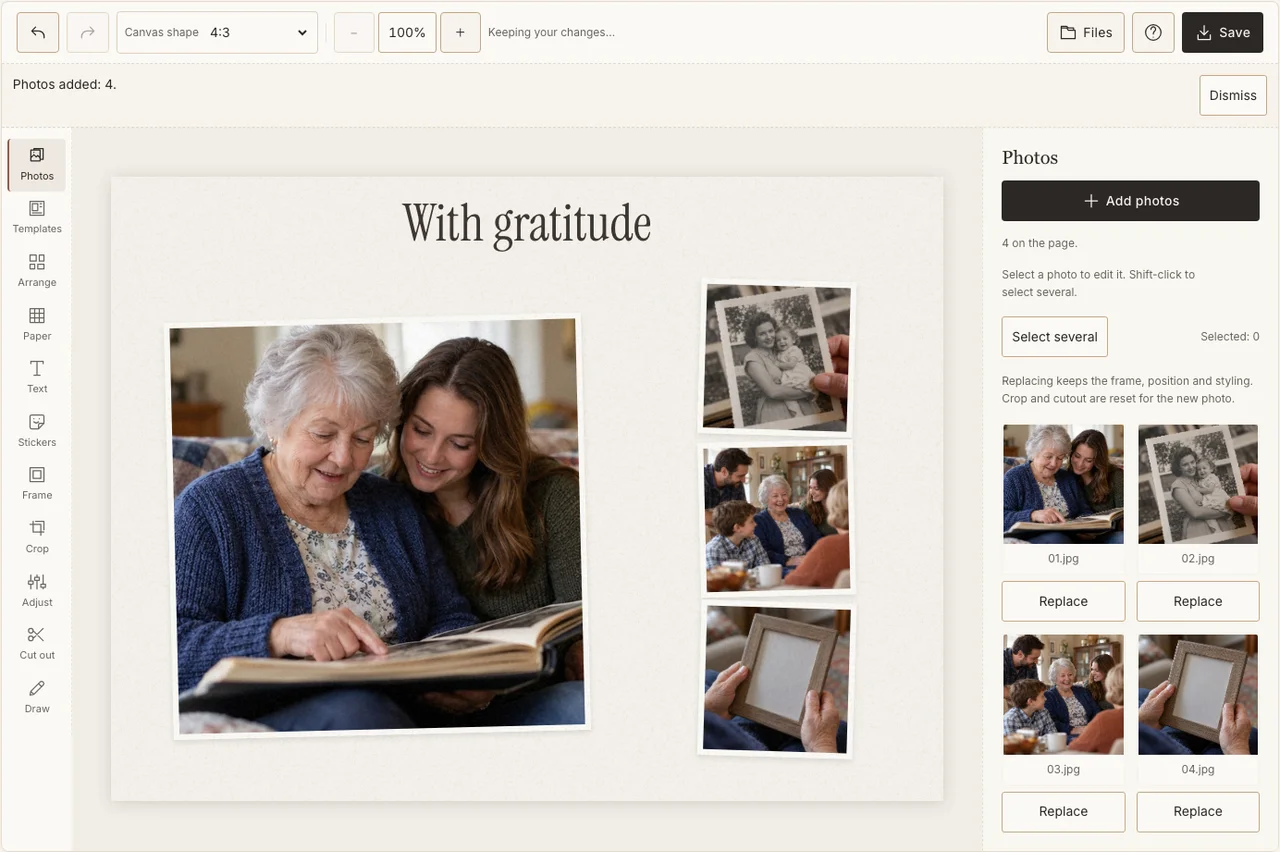Open the Files button

click(1086, 32)
